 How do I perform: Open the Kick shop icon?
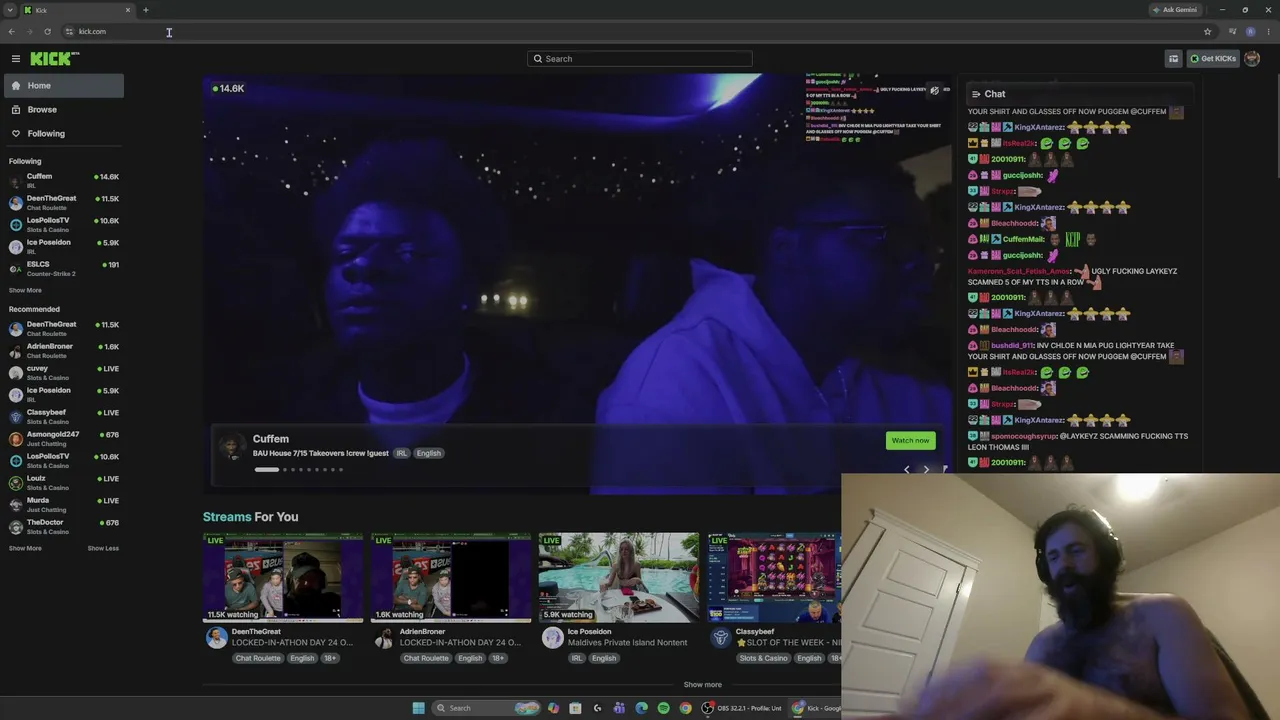point(1173,59)
